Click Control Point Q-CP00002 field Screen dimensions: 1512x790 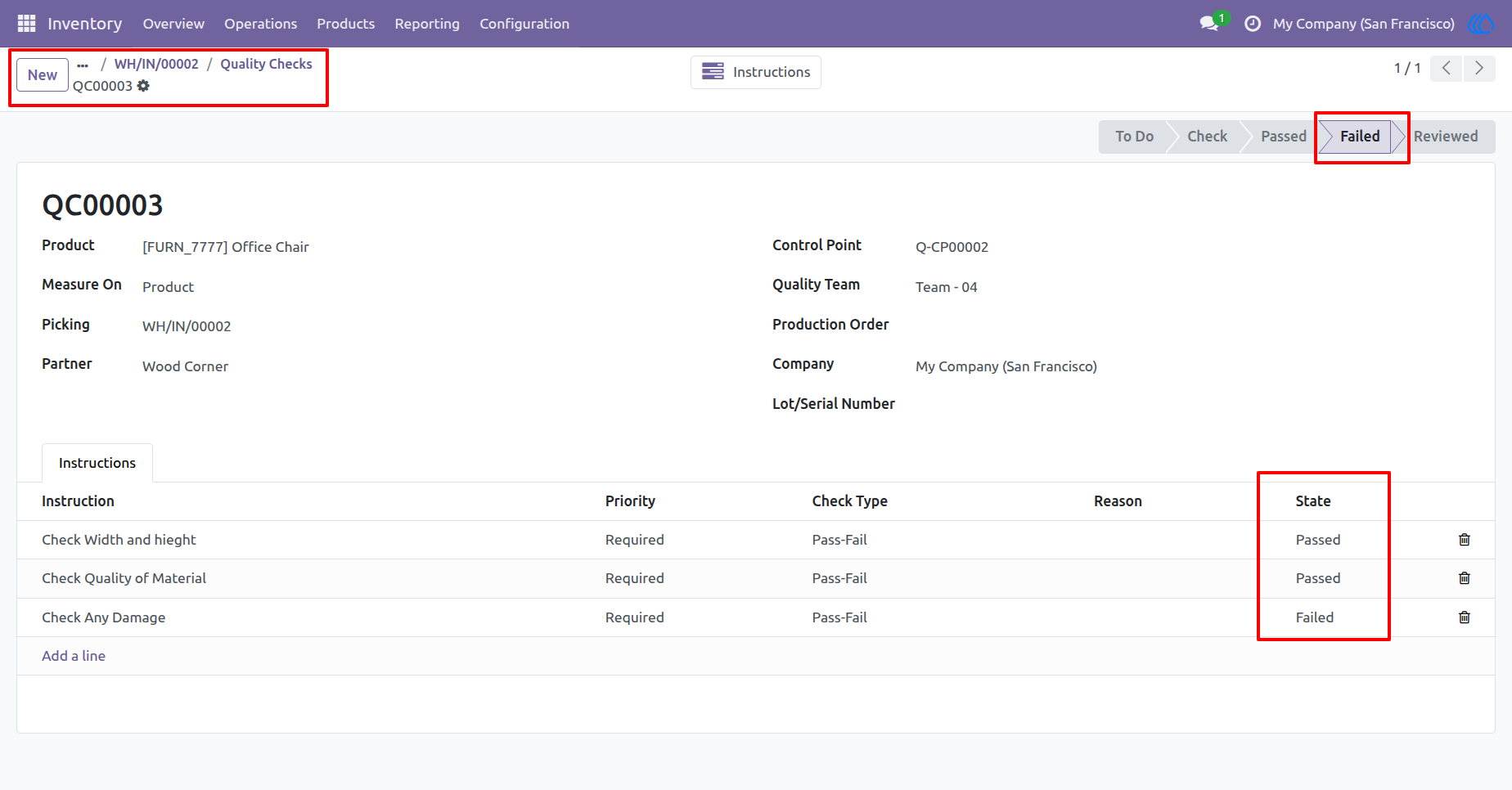click(x=952, y=247)
